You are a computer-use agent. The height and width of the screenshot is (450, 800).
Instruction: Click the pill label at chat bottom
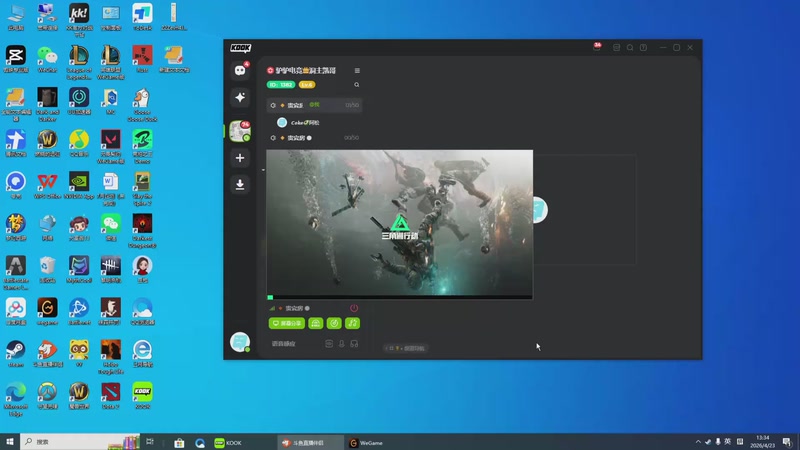click(x=407, y=348)
